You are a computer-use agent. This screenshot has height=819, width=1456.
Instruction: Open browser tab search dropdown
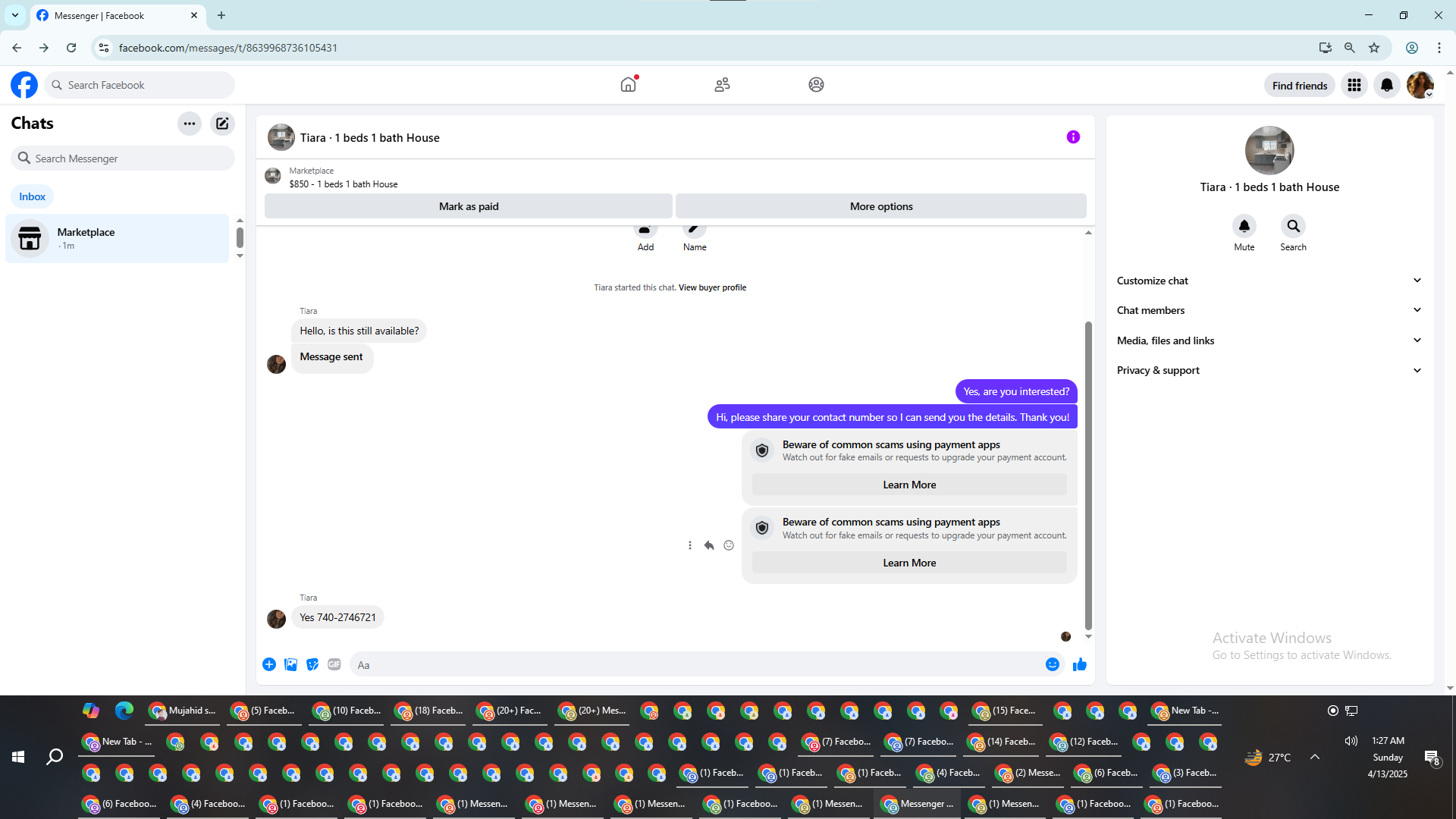(15, 15)
